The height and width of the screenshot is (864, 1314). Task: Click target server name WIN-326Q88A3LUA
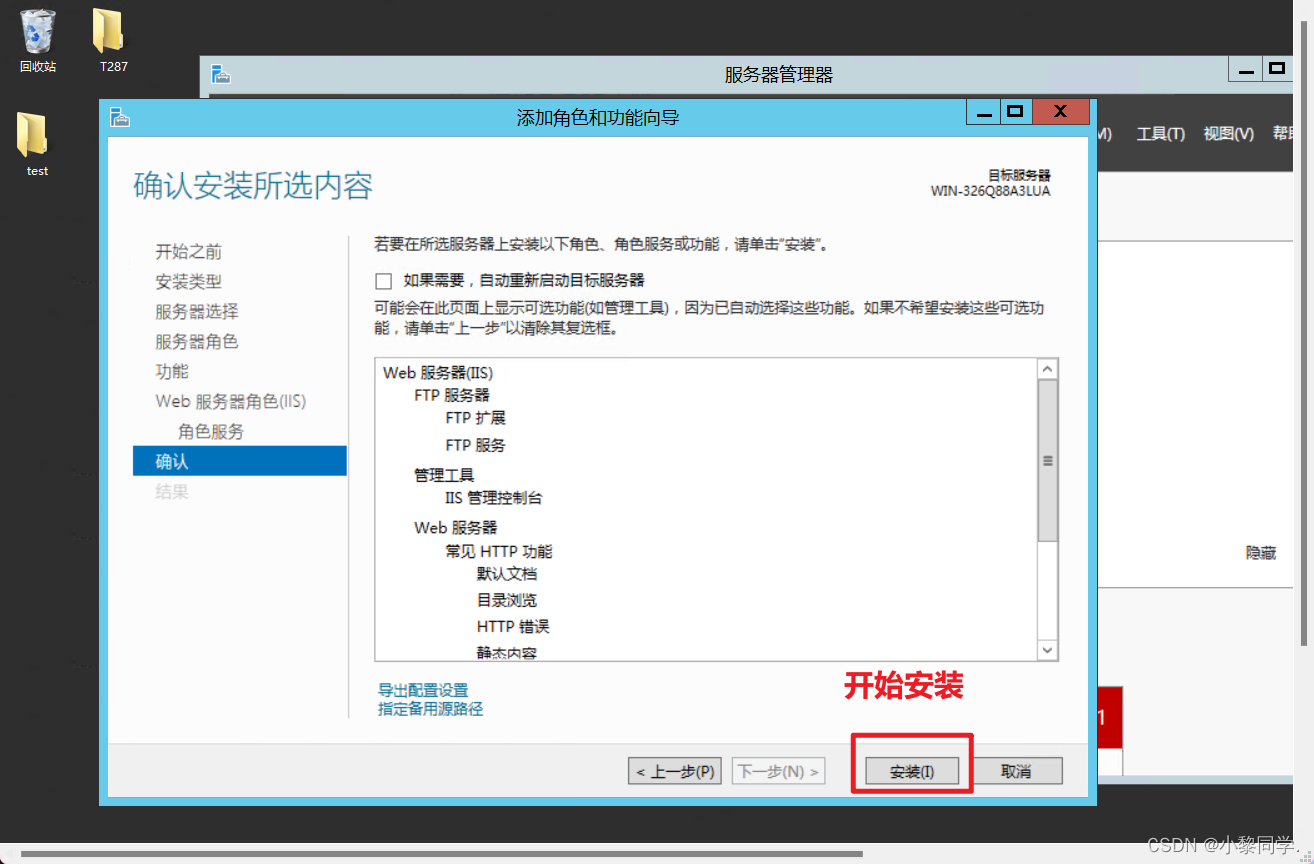(990, 191)
